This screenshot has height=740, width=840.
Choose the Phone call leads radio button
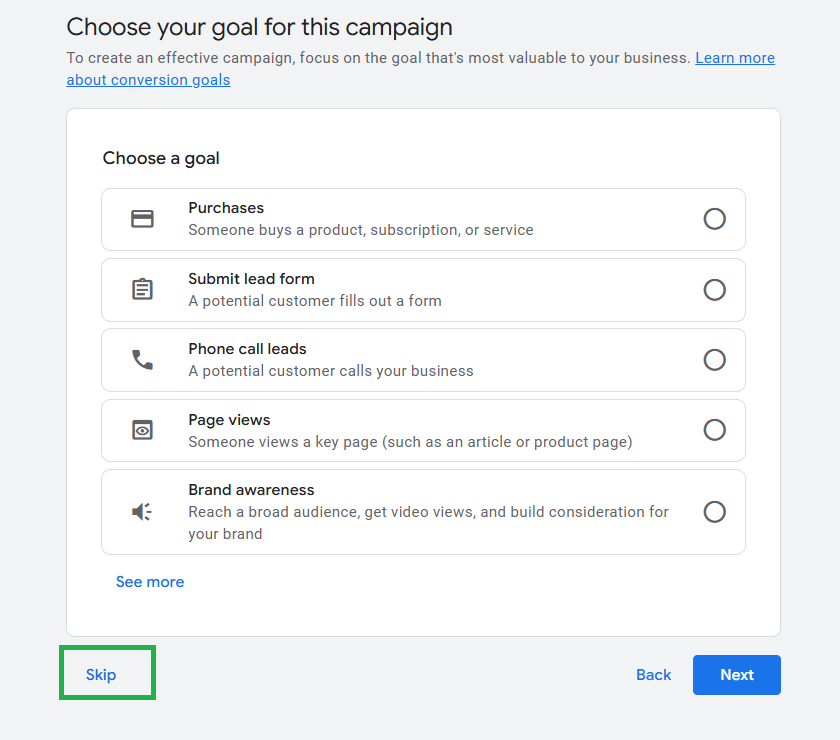714,360
